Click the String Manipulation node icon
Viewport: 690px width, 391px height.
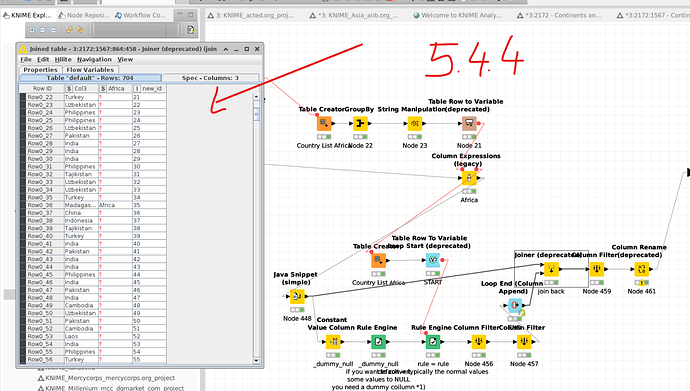(x=415, y=123)
